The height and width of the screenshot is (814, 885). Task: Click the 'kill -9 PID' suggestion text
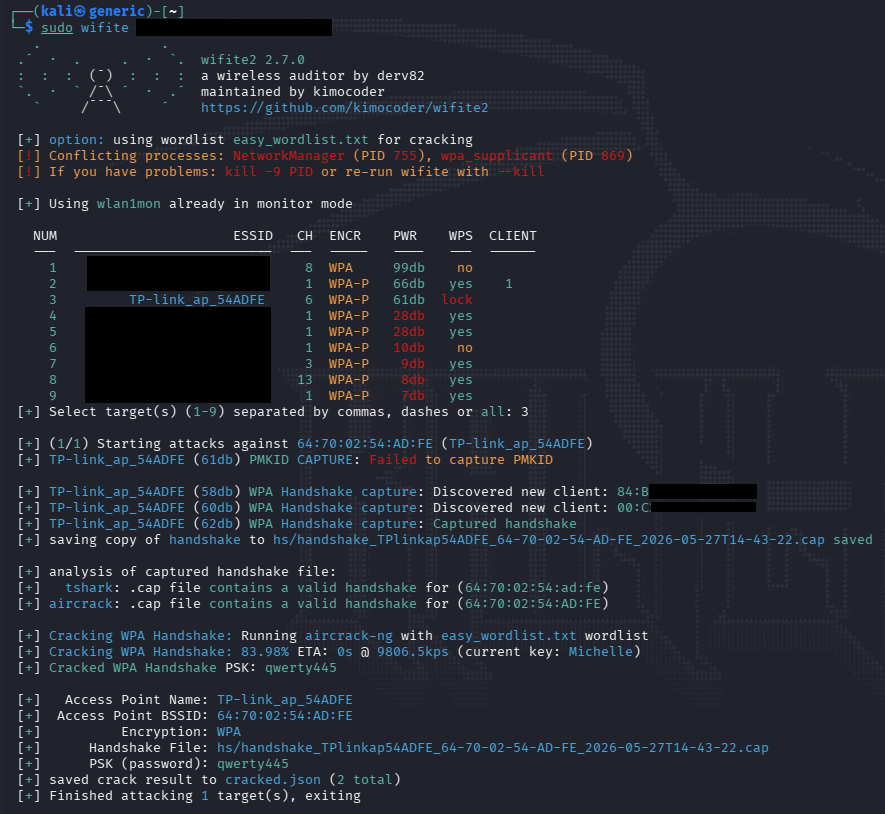269,172
